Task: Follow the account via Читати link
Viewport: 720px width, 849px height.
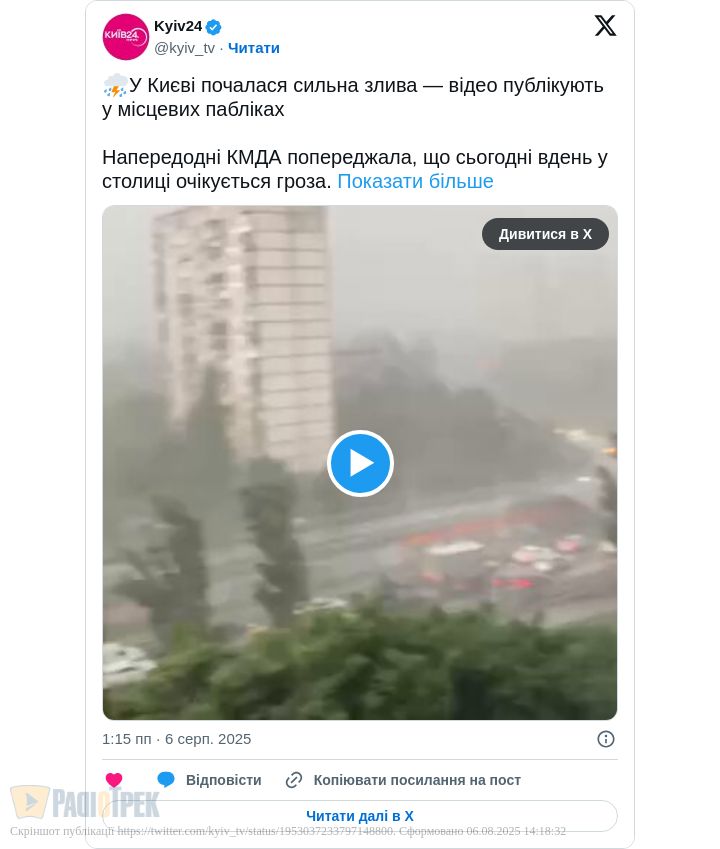Action: click(254, 48)
